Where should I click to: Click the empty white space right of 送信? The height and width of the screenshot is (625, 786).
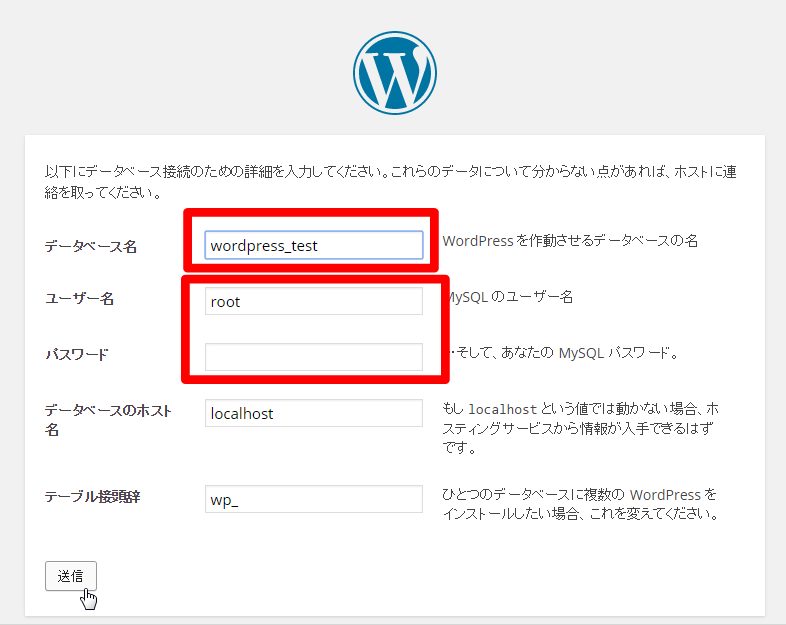[400, 577]
